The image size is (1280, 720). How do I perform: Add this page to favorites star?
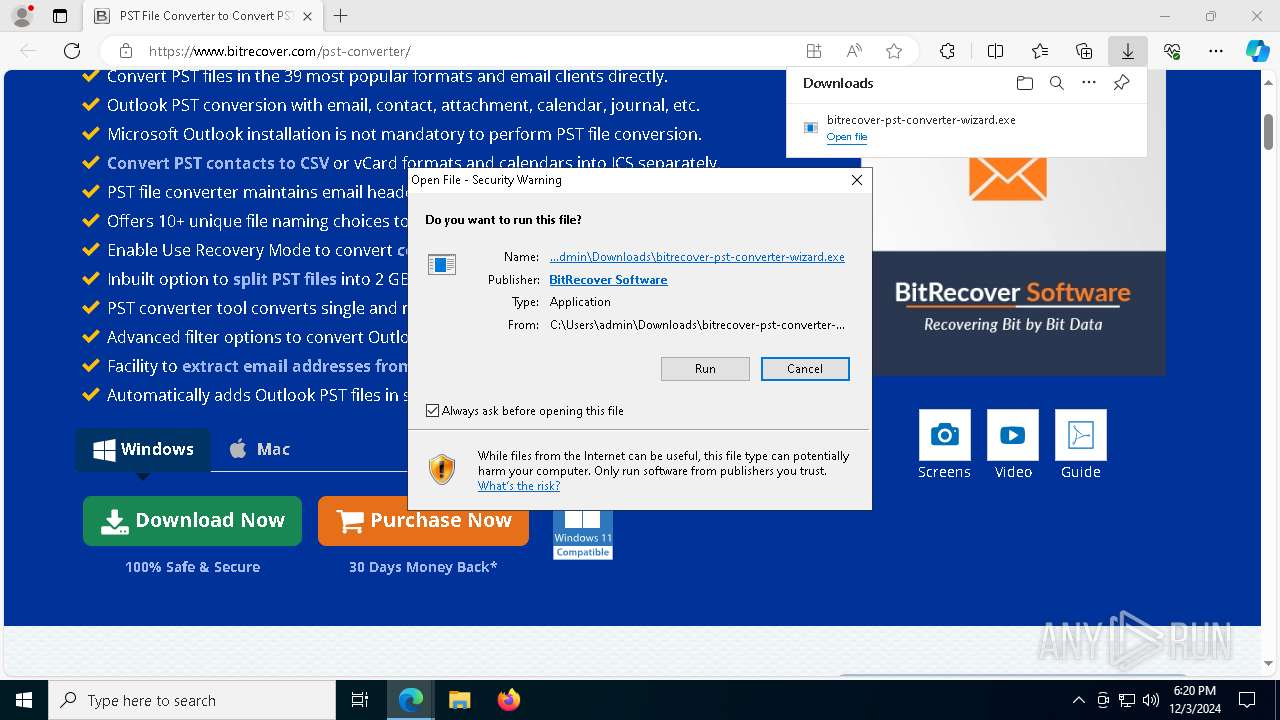(x=894, y=51)
